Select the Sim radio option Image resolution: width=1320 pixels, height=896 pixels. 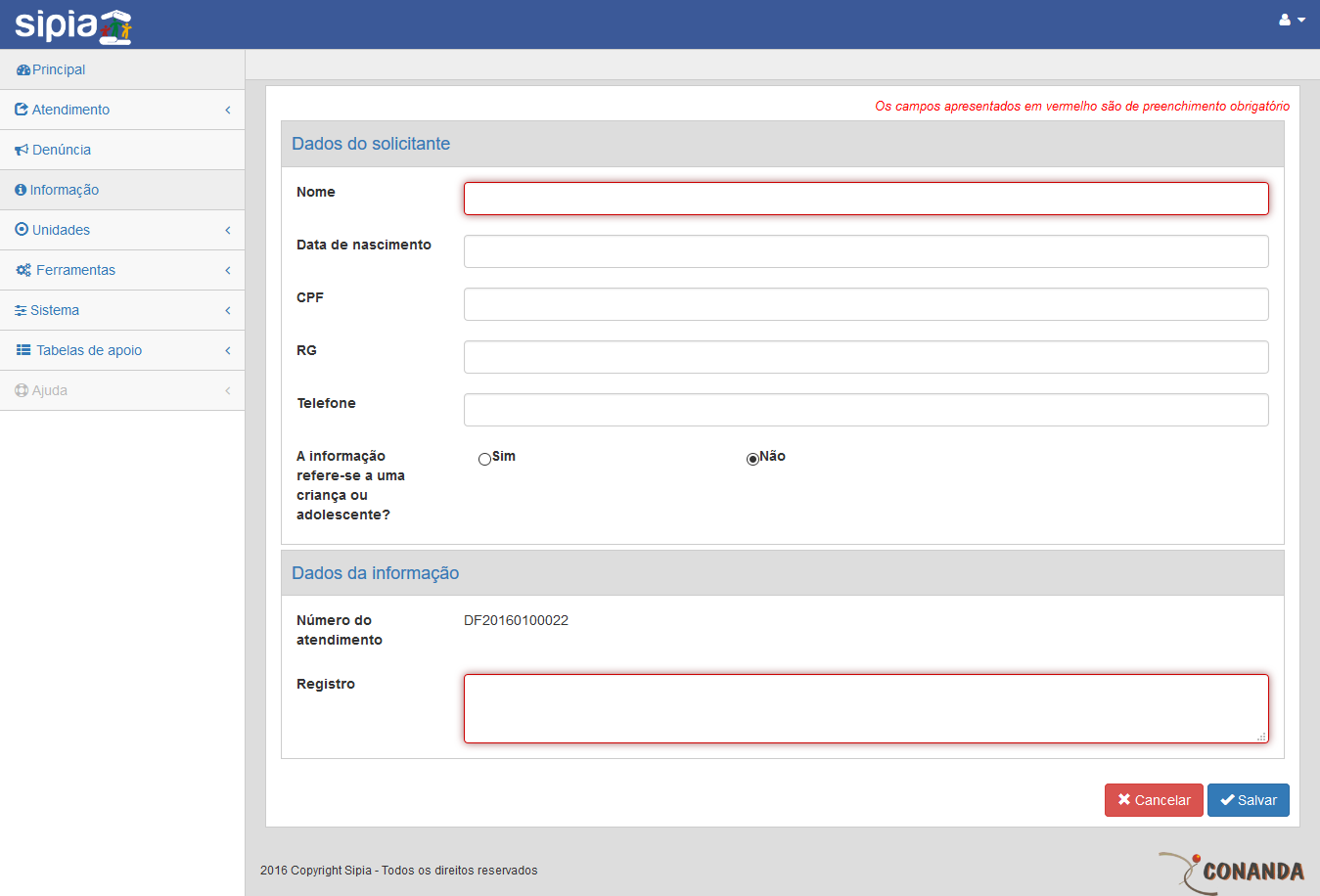click(x=484, y=459)
